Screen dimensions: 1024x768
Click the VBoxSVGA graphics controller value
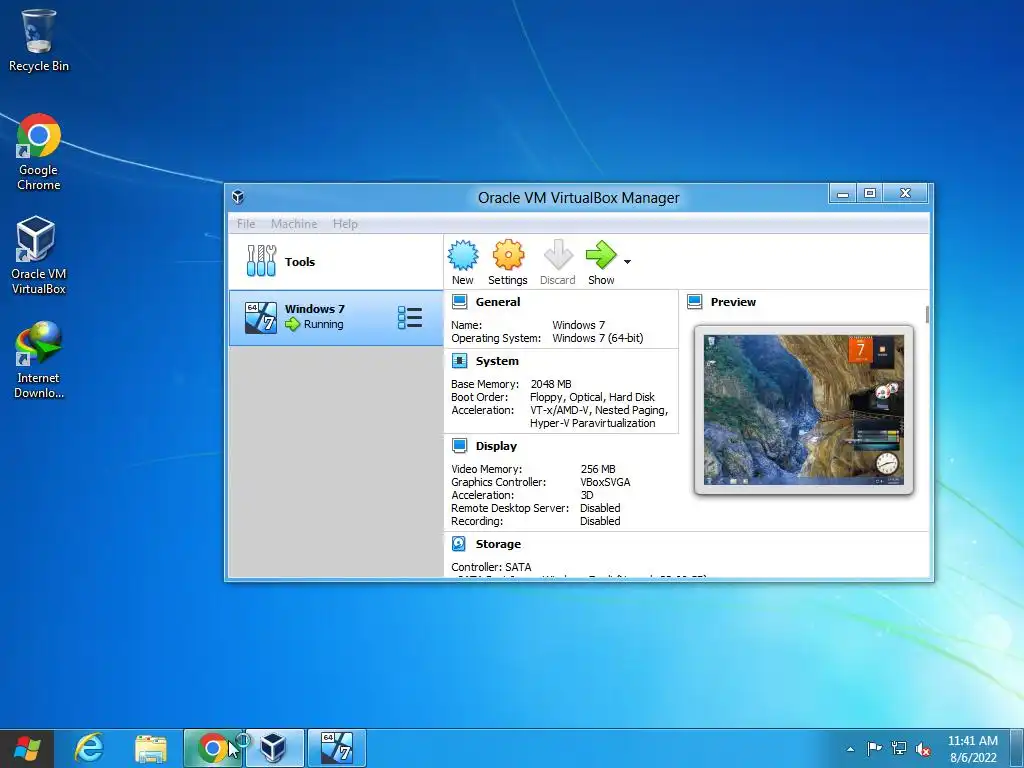(x=605, y=482)
